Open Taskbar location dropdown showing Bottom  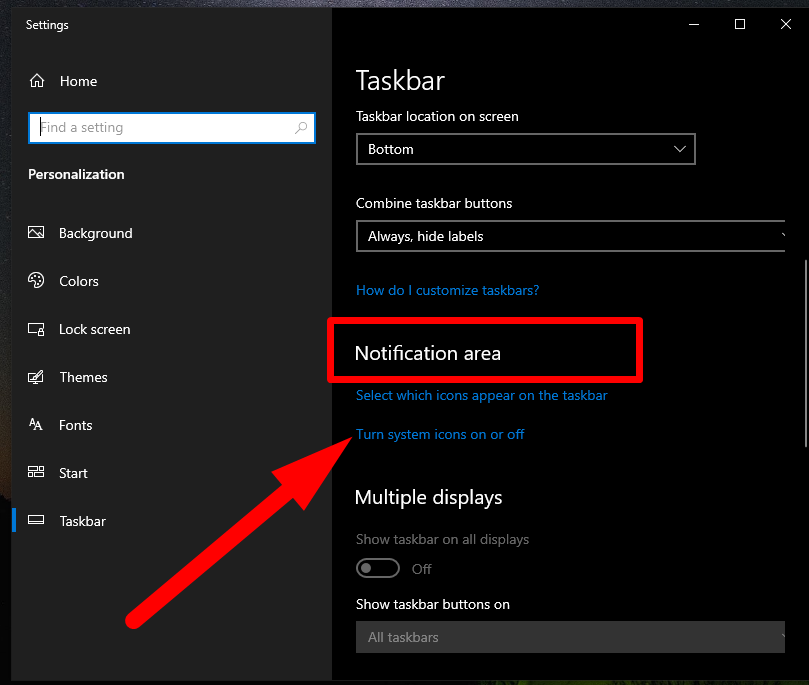click(526, 149)
